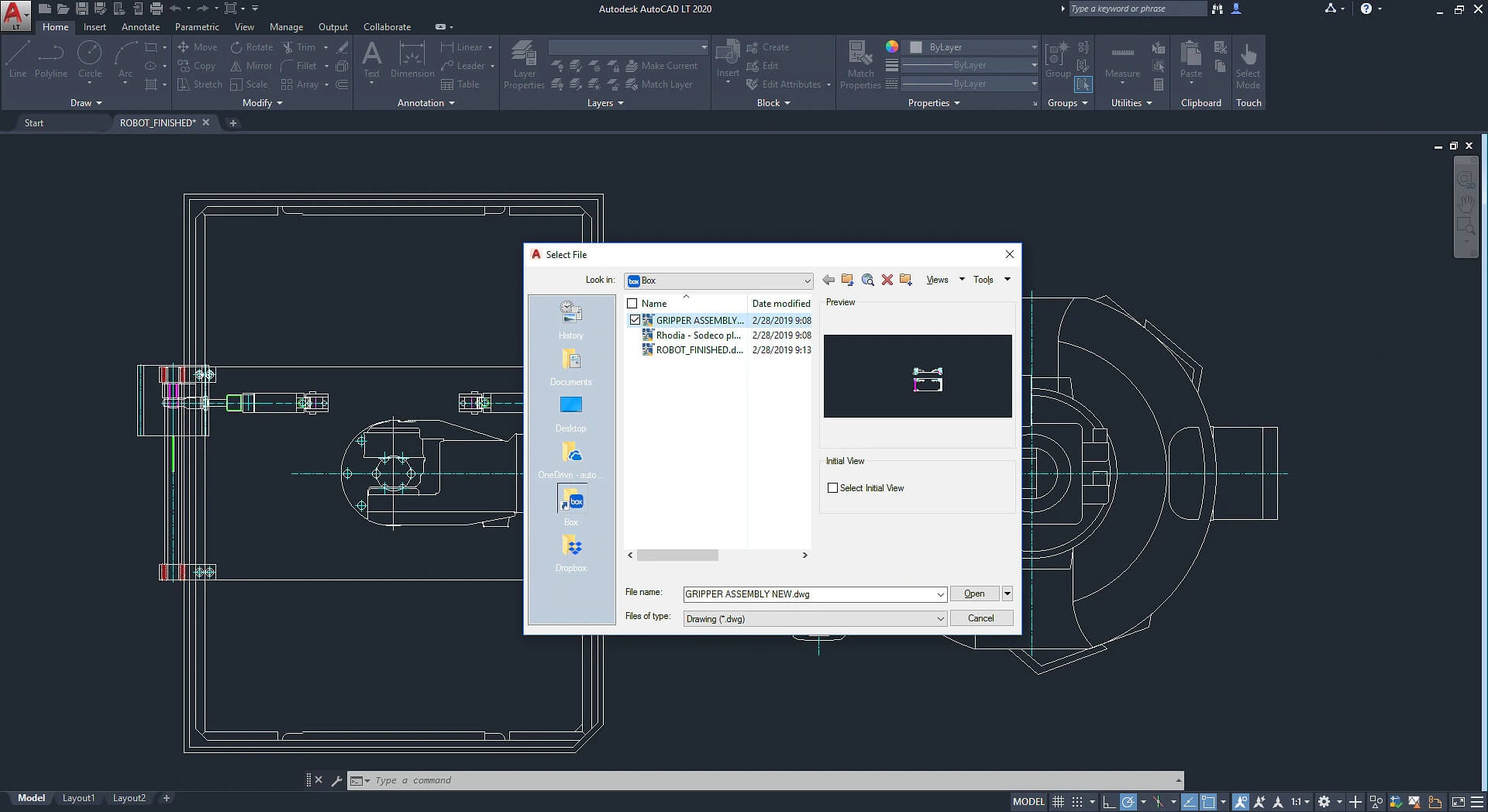1488x812 pixels.
Task: Click the back arrow in the Select File dialog
Action: 828,280
